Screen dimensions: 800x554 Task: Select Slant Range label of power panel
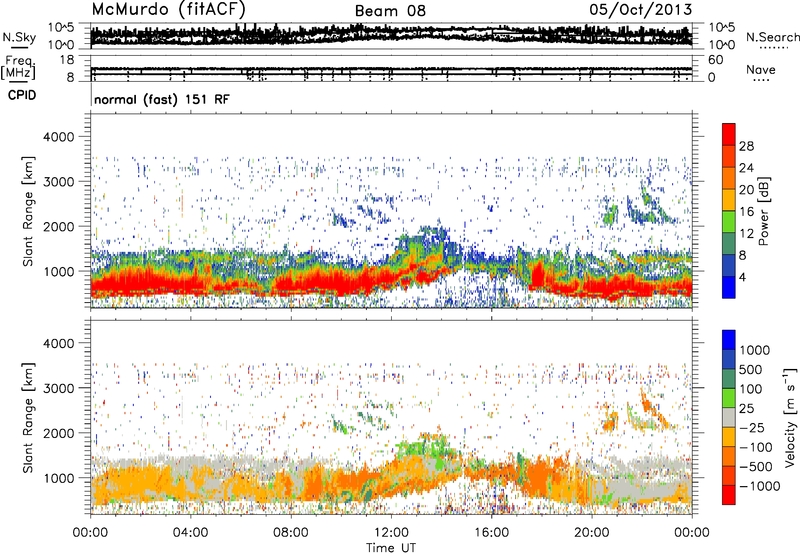click(x=28, y=211)
